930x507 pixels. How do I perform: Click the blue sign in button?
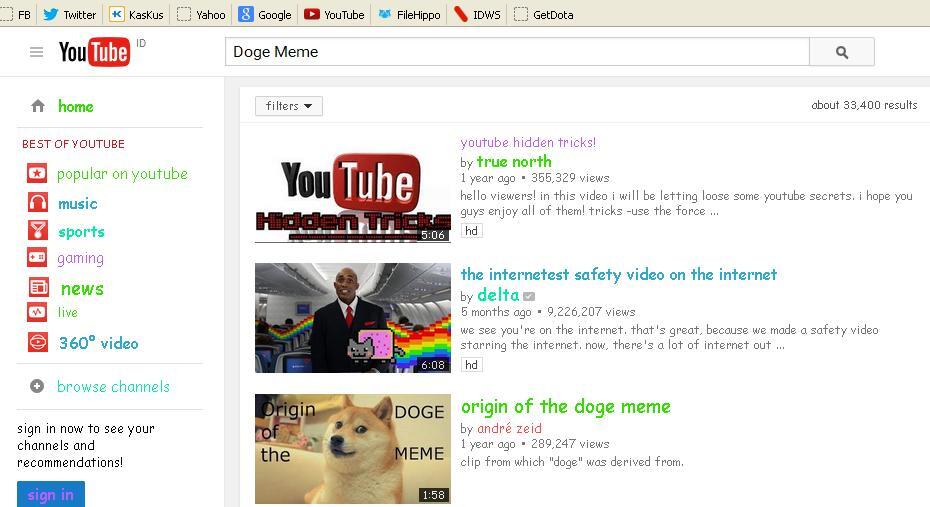coord(51,494)
